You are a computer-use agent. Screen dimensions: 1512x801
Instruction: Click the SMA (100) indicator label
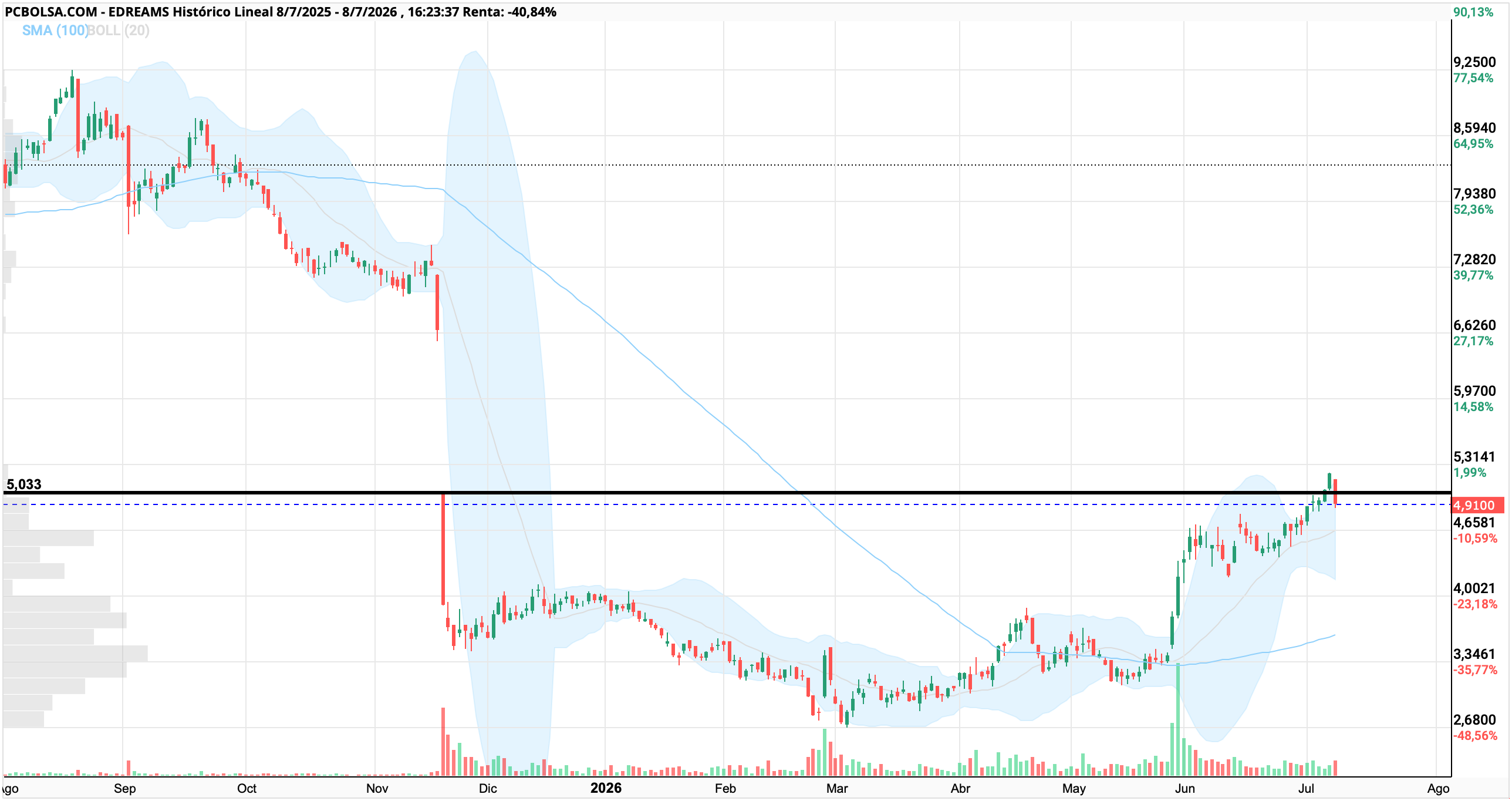point(55,31)
